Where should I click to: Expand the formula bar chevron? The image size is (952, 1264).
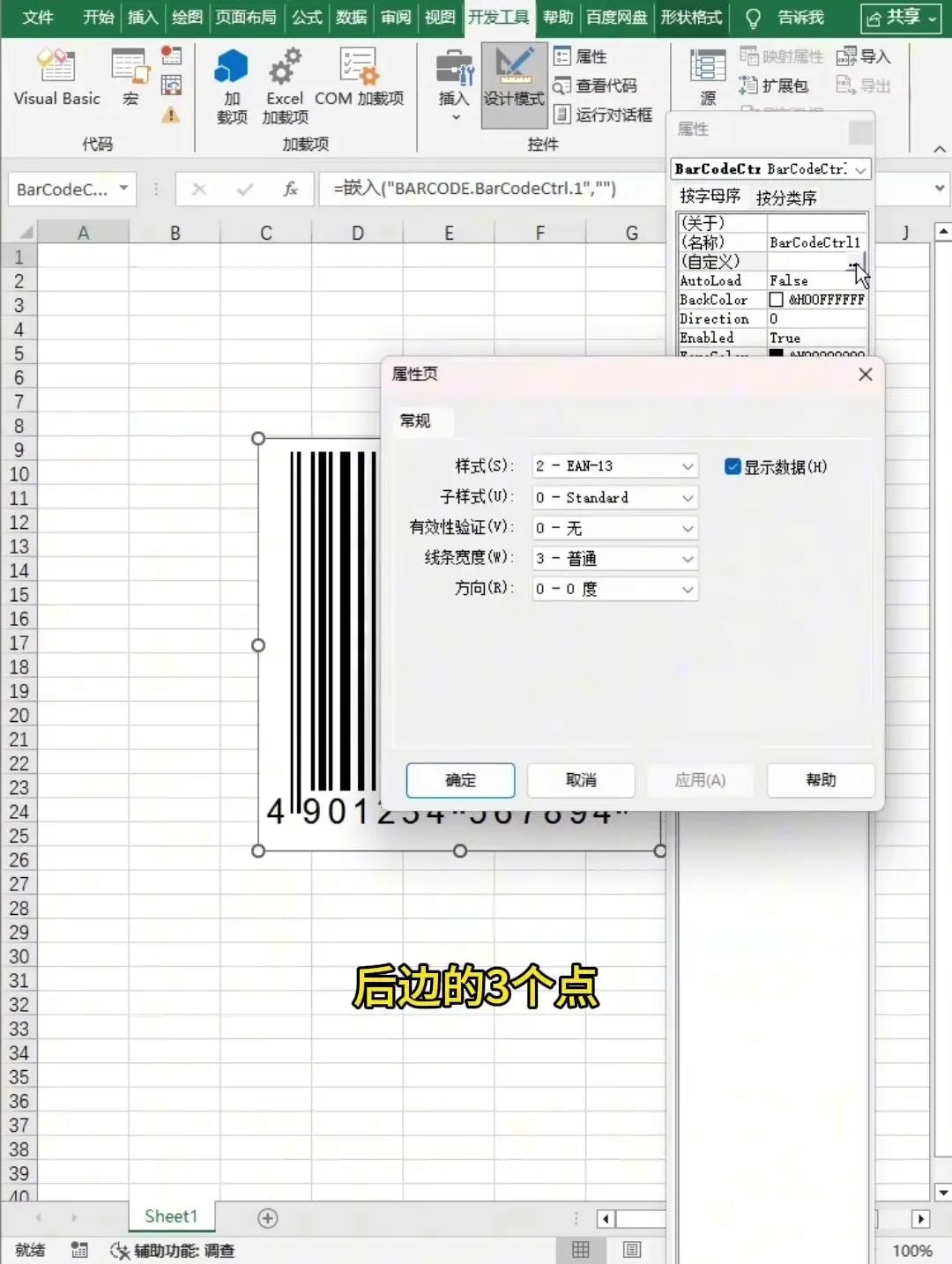[940, 189]
